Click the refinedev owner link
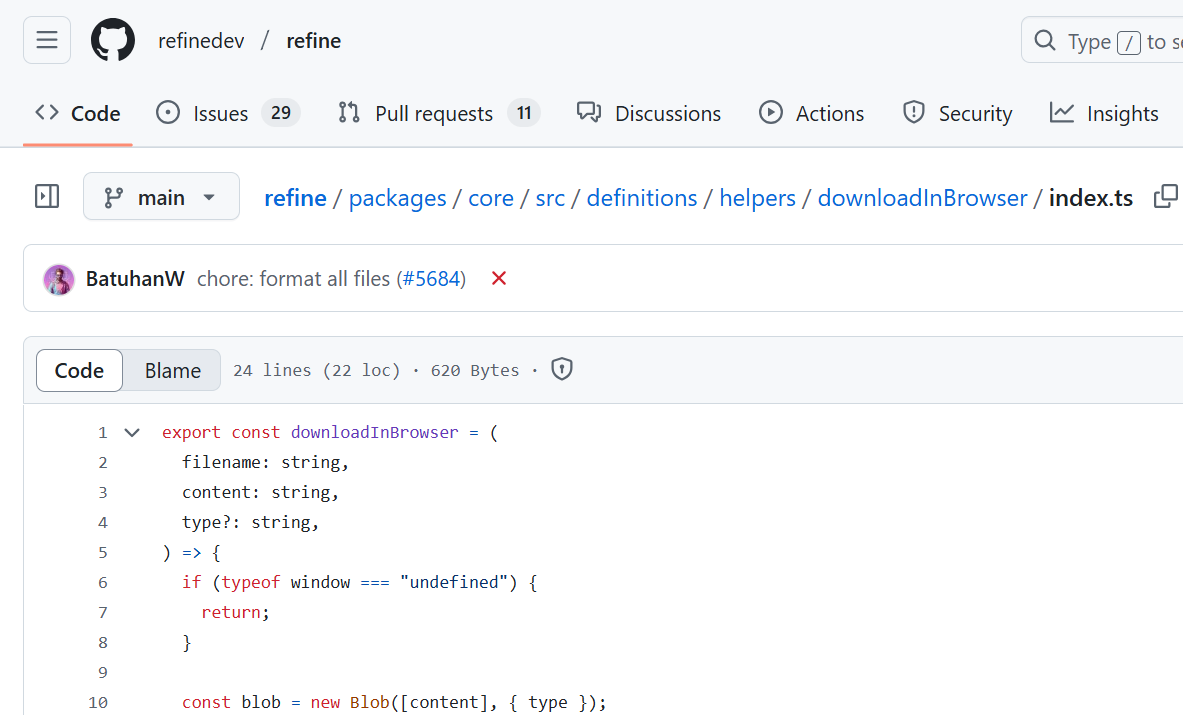The image size is (1183, 715). click(x=201, y=41)
